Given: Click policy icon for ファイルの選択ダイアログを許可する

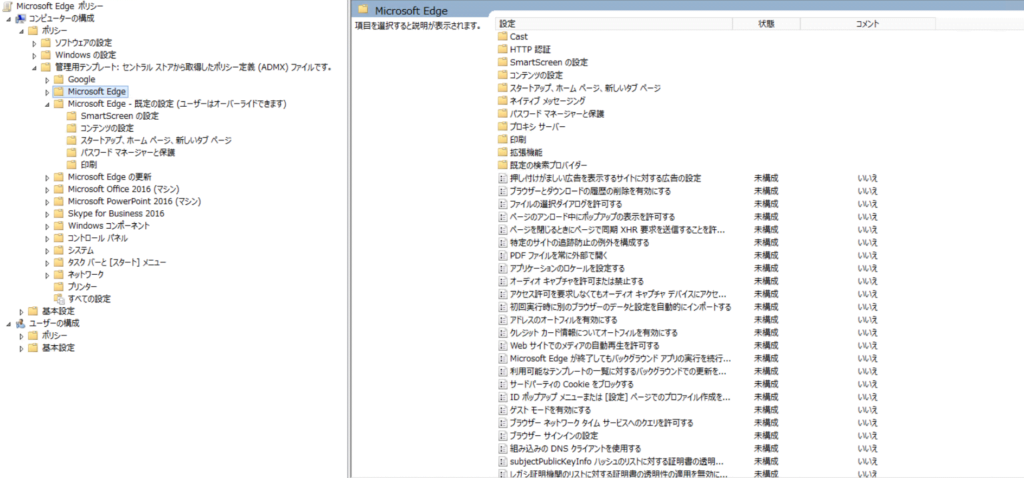Looking at the screenshot, I should [x=502, y=204].
